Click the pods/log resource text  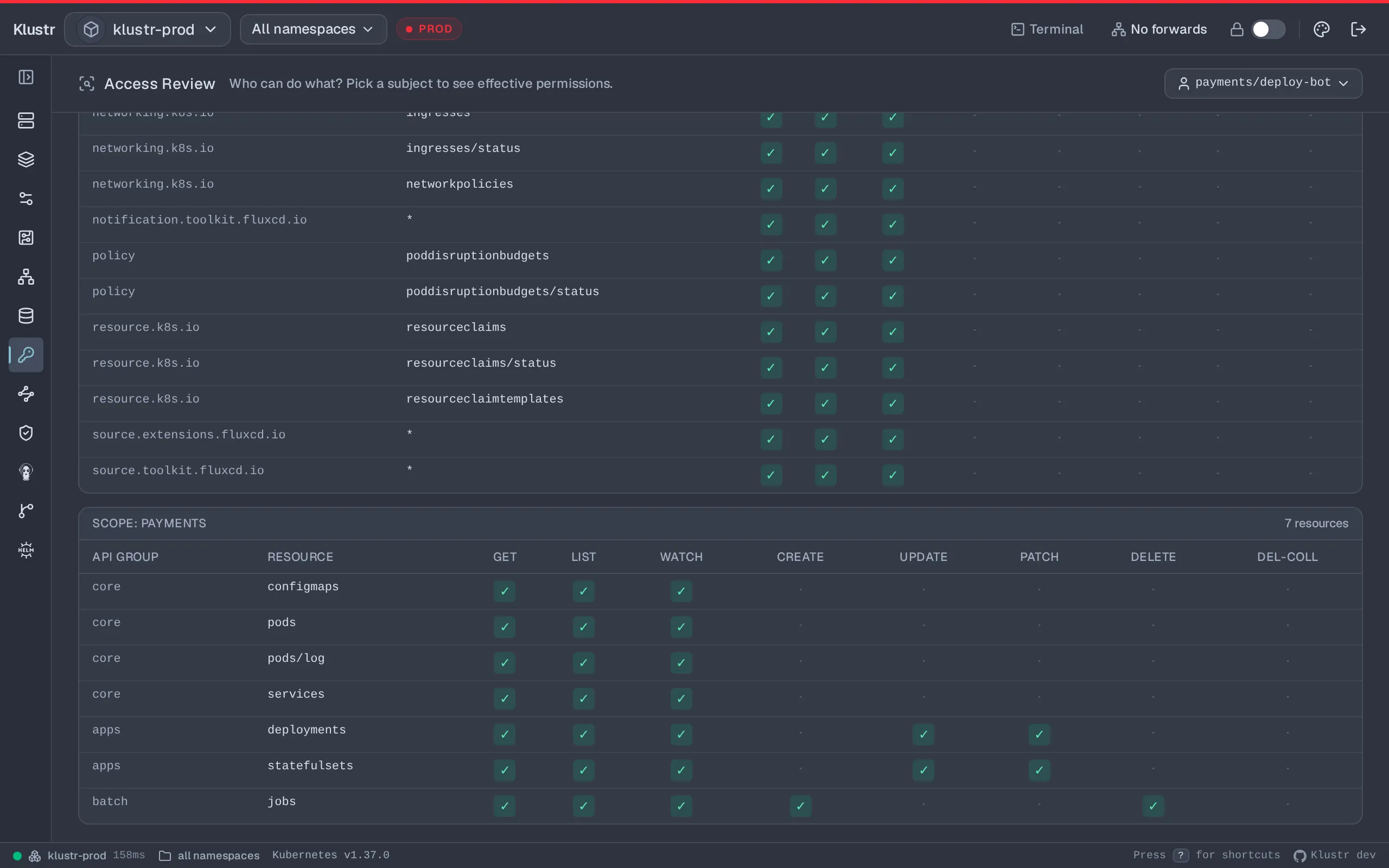296,659
